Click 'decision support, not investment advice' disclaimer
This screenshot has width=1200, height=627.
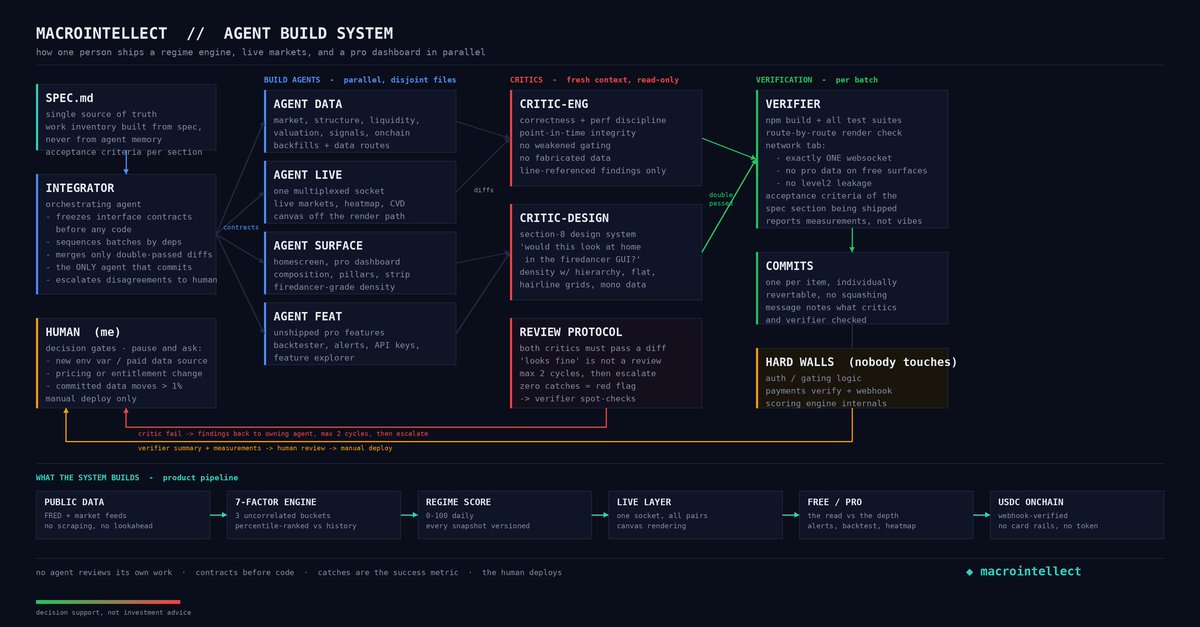(x=114, y=612)
